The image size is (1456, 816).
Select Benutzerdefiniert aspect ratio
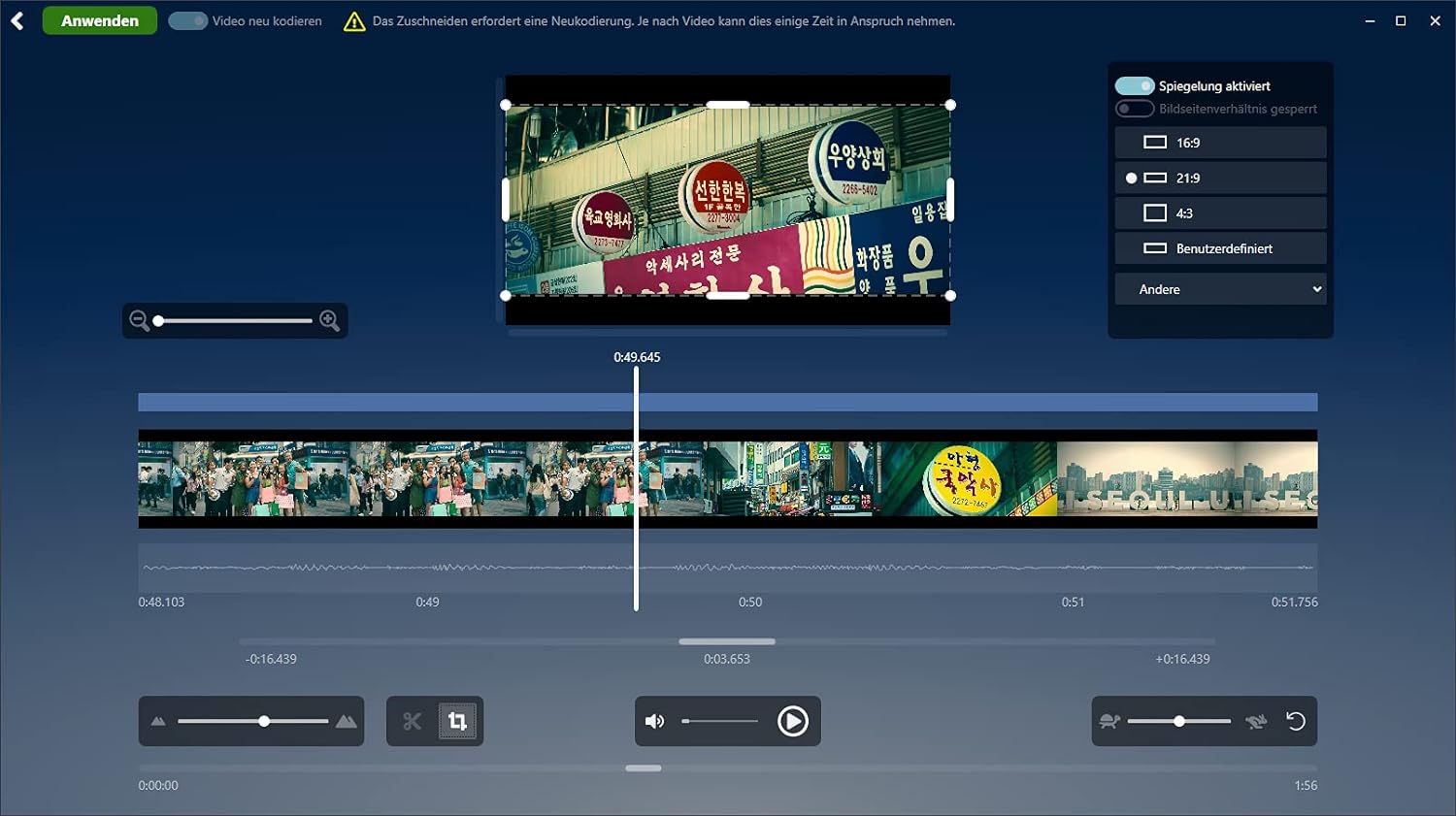(x=1220, y=248)
